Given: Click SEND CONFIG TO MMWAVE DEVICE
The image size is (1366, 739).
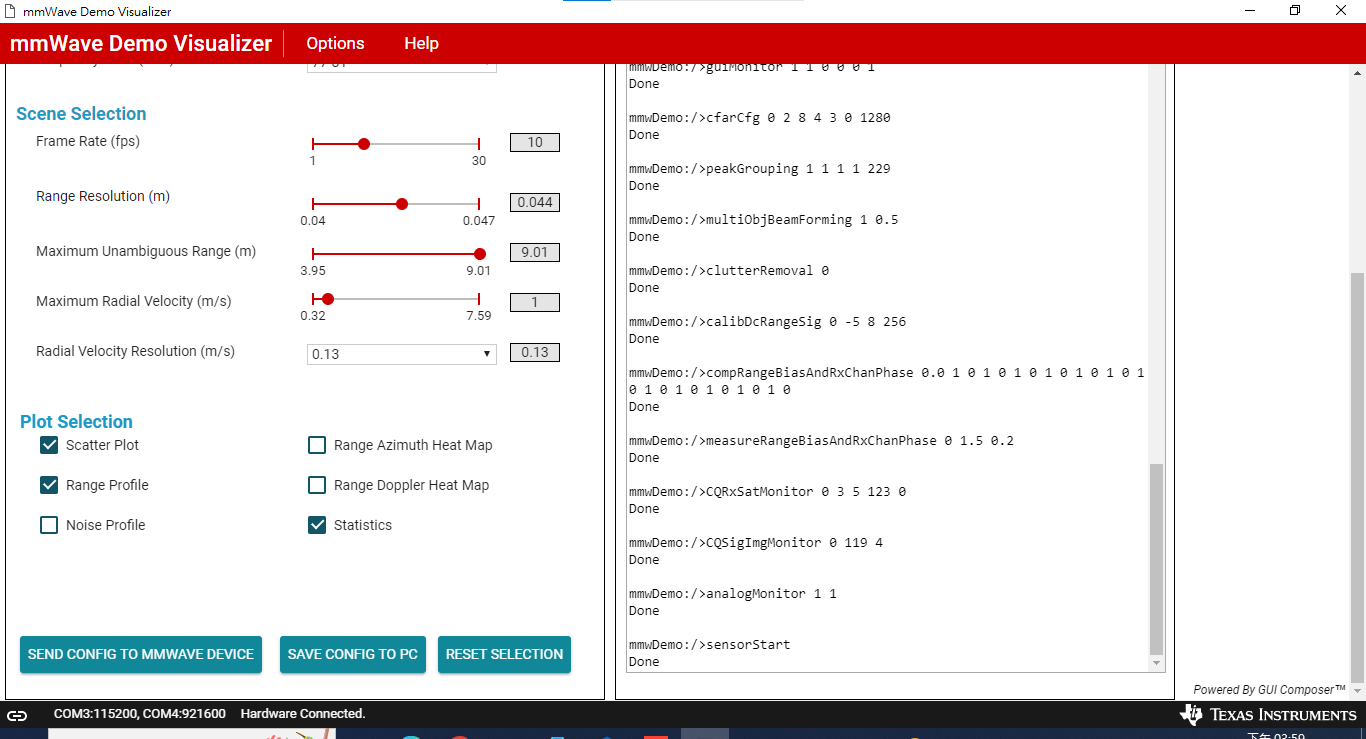Looking at the screenshot, I should (140, 654).
